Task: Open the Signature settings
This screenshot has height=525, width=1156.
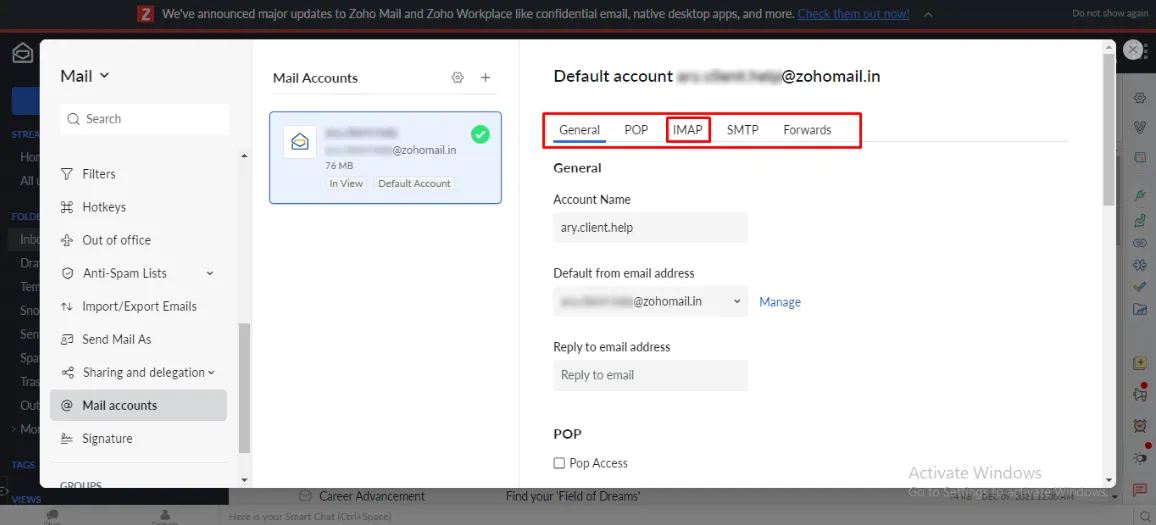Action: click(107, 438)
